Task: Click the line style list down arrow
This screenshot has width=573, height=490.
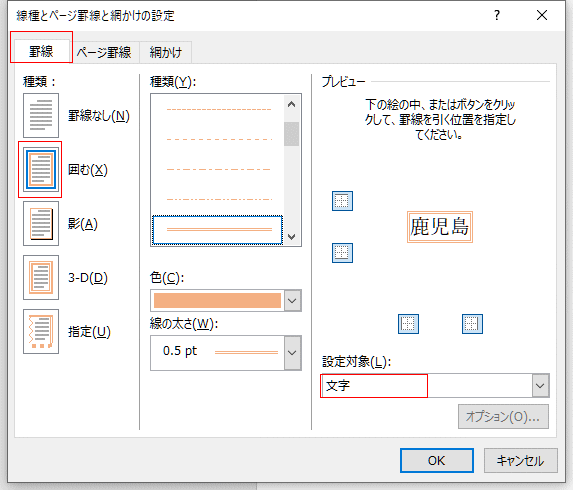Action: coord(292,237)
